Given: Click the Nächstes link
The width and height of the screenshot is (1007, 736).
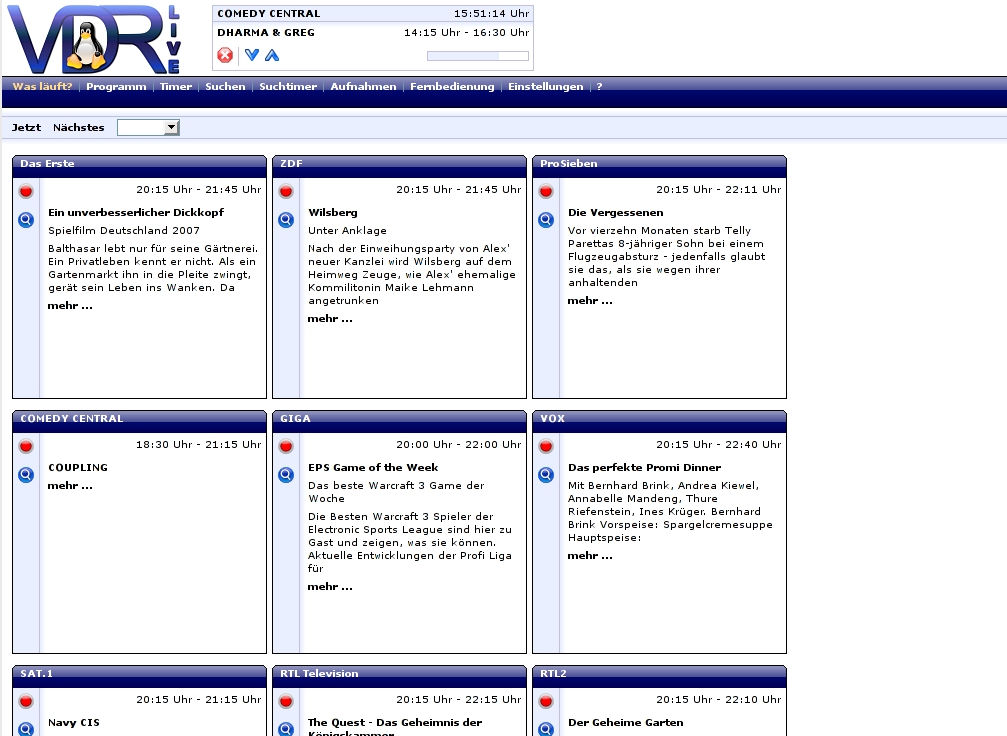Looking at the screenshot, I should [x=79, y=128].
